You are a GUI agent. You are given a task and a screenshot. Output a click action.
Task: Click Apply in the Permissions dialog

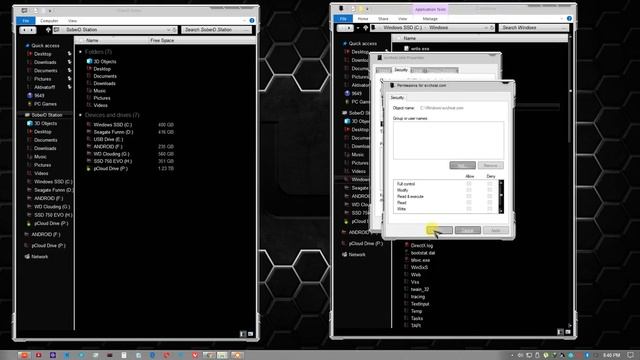(x=496, y=230)
